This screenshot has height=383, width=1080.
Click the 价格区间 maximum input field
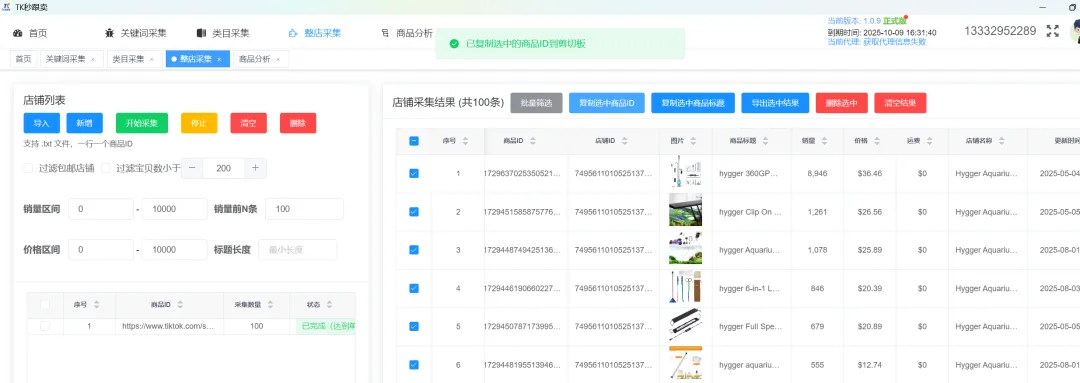174,250
